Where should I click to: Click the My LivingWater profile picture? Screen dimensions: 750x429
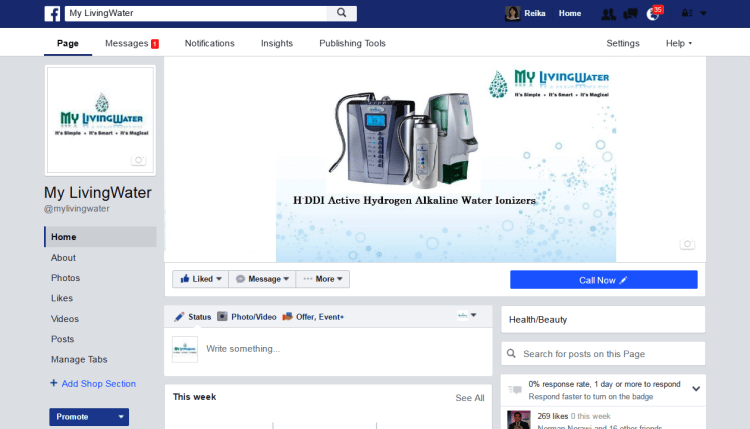click(100, 121)
